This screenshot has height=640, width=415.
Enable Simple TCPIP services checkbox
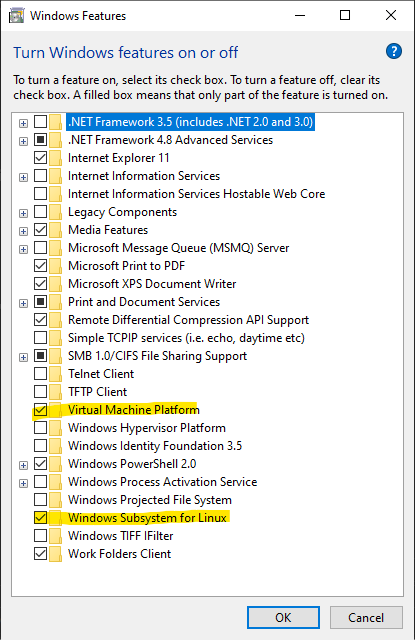point(40,338)
